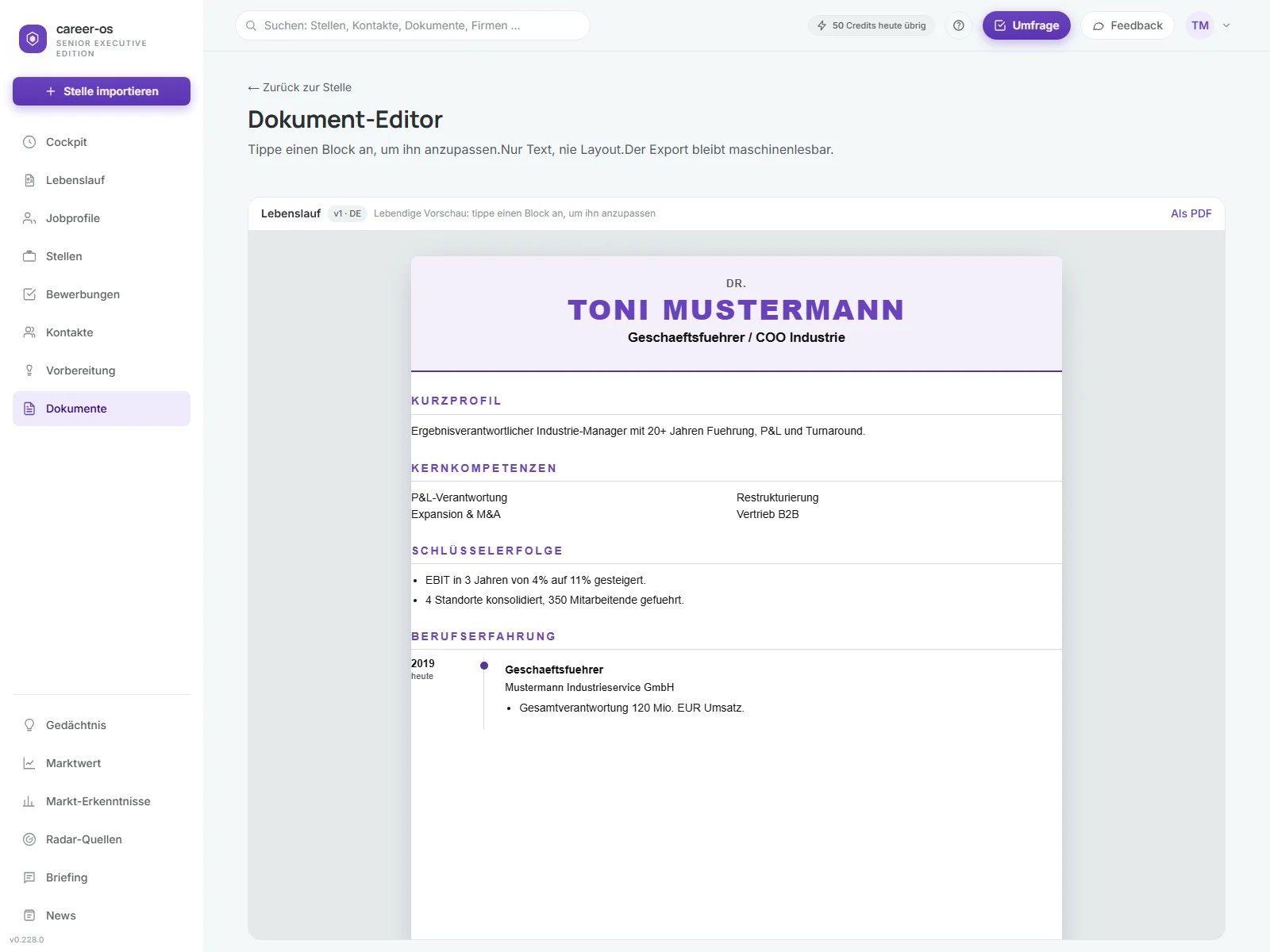1270x952 pixels.
Task: Expand the TM account menu chevron
Action: (1226, 25)
